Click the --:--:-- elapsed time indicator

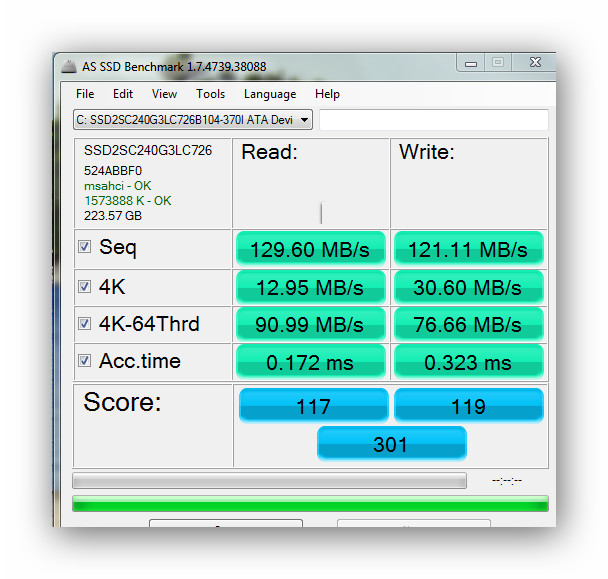(x=507, y=481)
